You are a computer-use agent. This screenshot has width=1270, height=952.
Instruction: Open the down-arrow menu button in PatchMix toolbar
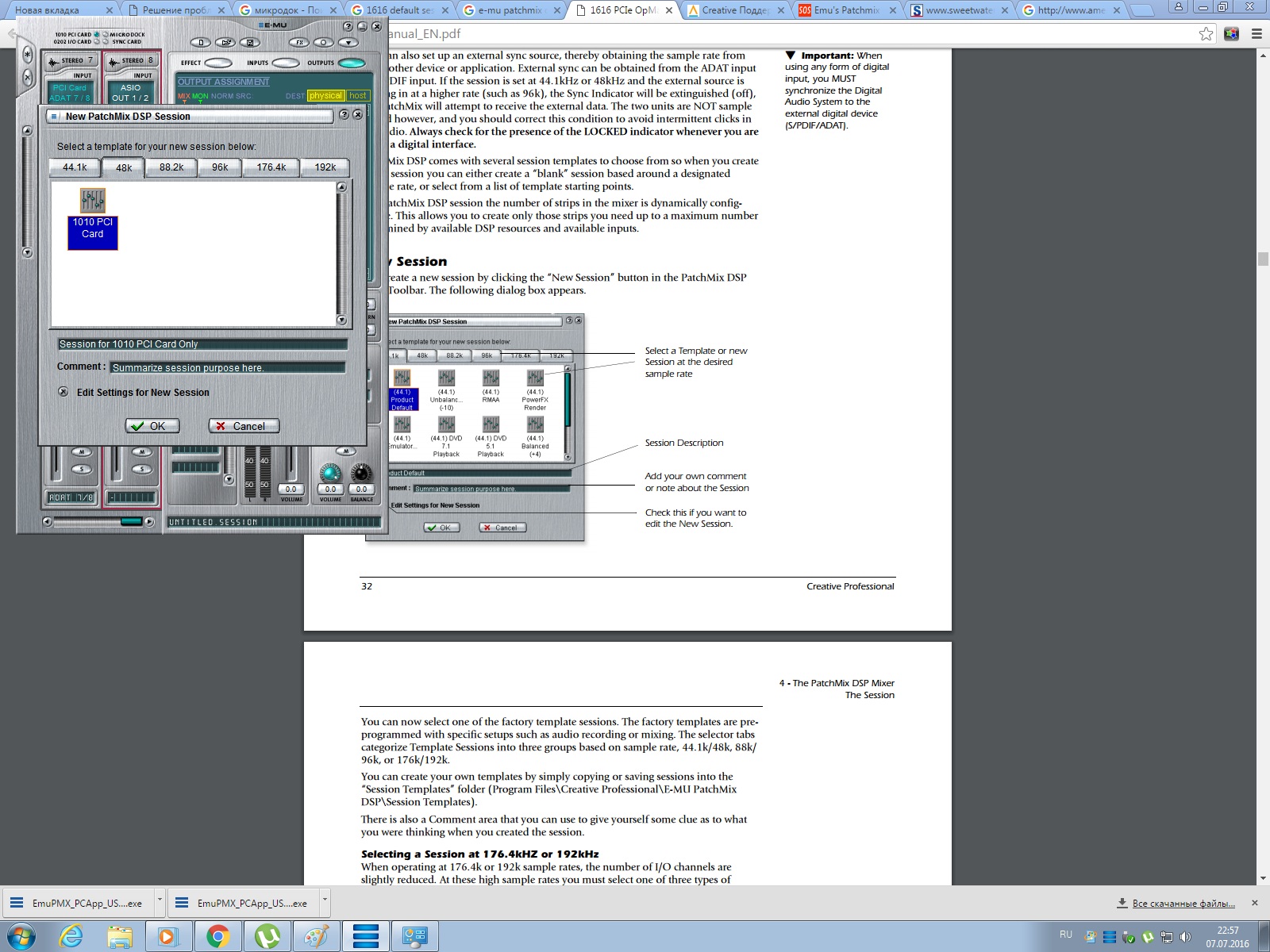click(x=348, y=42)
